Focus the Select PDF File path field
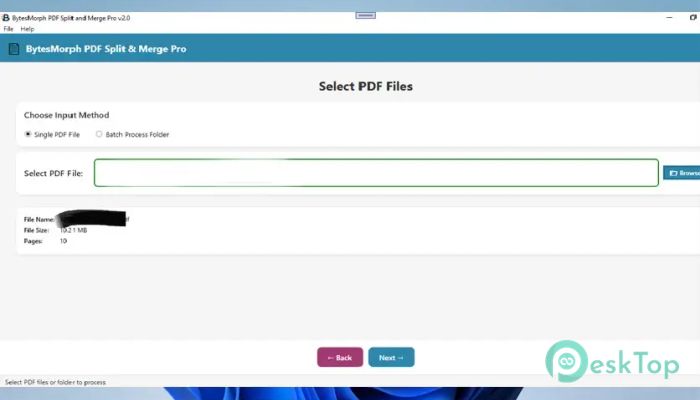Screen dimensions: 700x400 pyautogui.click(x=376, y=173)
